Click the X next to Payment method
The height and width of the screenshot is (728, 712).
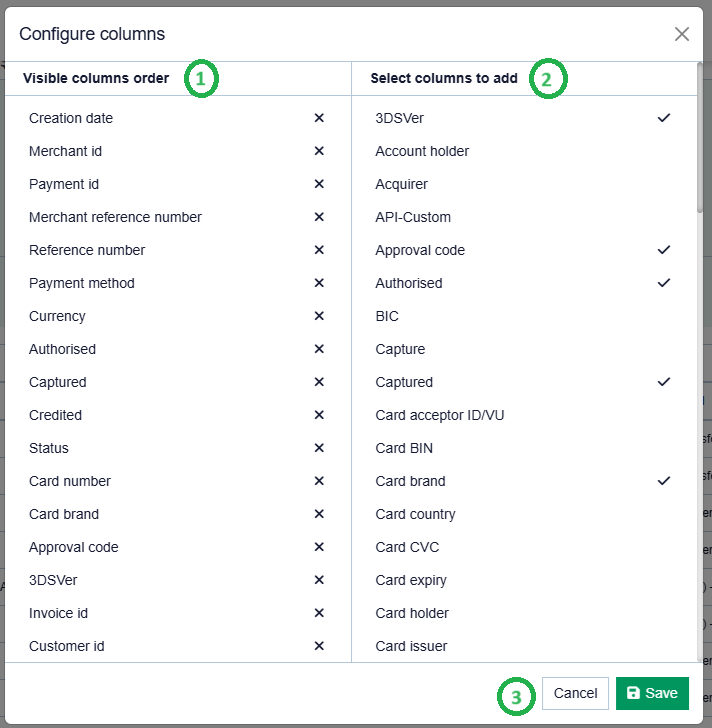(x=319, y=283)
